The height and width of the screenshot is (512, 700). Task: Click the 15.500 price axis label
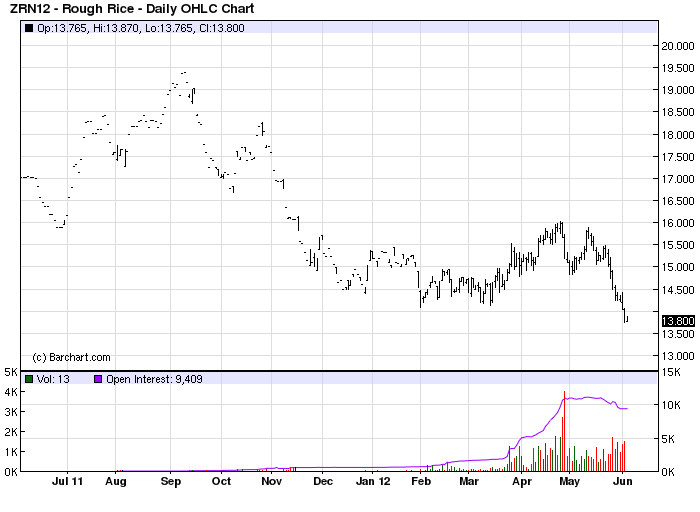tap(678, 245)
